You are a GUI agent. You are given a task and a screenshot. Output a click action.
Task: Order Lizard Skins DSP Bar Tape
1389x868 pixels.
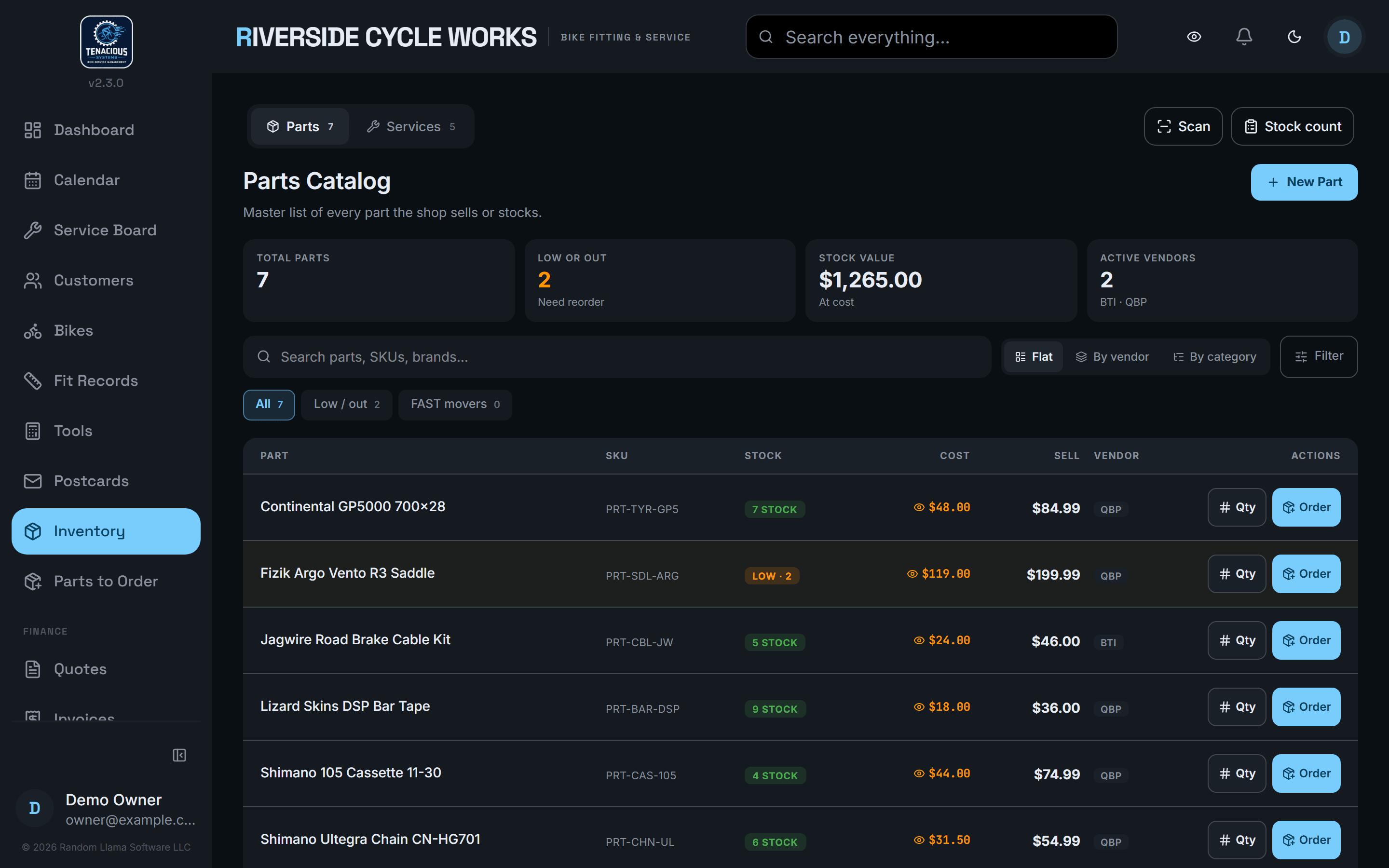1307,707
